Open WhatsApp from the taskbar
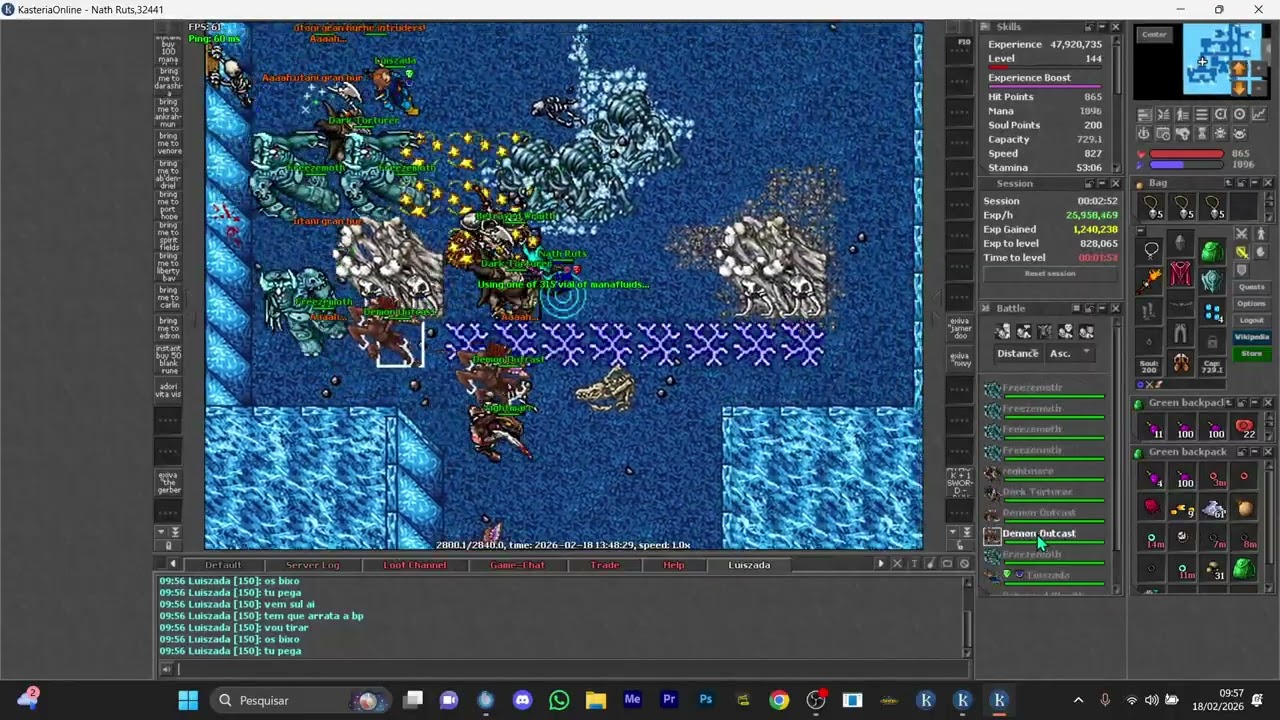The height and width of the screenshot is (720, 1280). pyautogui.click(x=559, y=700)
